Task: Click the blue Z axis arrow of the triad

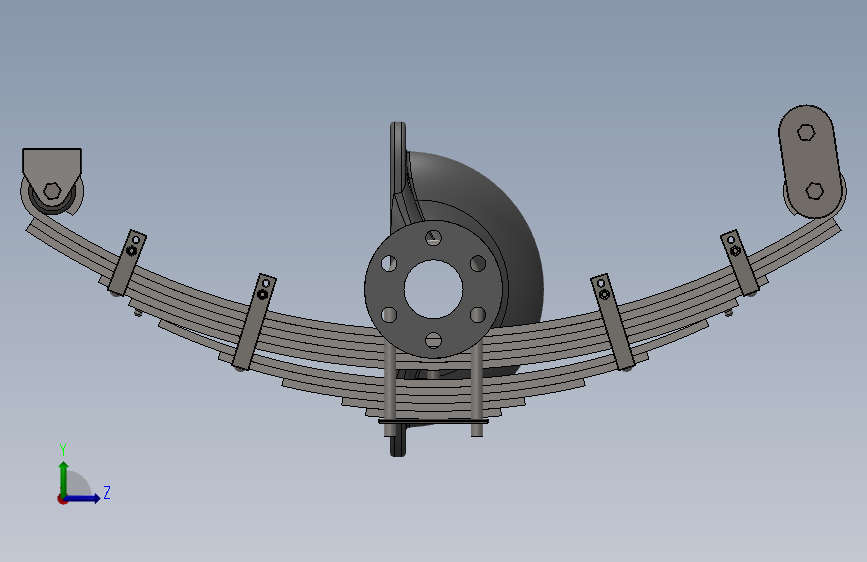Action: coord(83,498)
